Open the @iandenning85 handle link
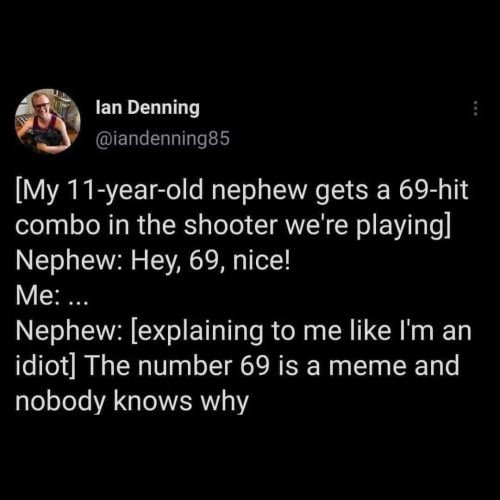Screen dimensions: 500x500 coord(163,138)
